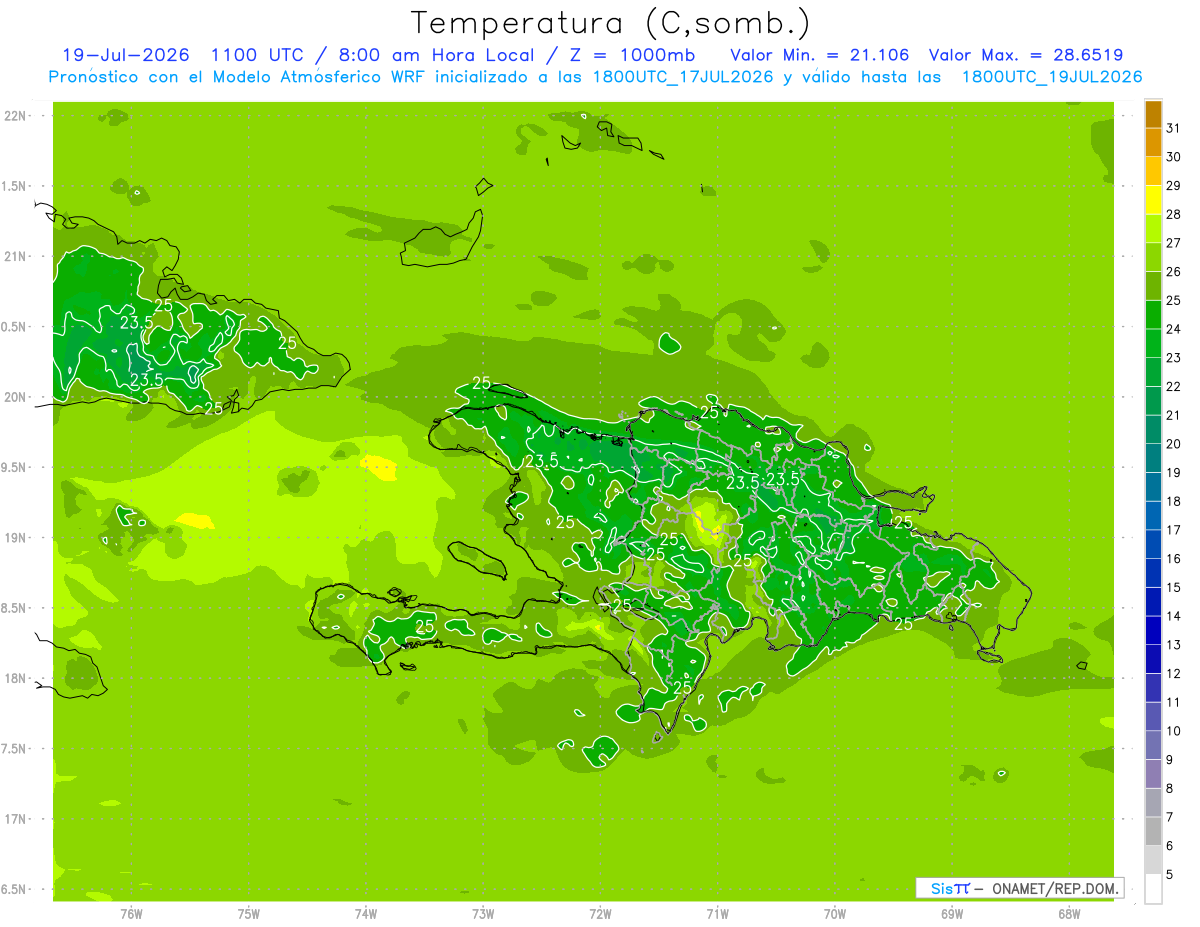Pick the green colorbar swatch between 23 and 24
Screen dimensions: 1200x927
[1153, 343]
